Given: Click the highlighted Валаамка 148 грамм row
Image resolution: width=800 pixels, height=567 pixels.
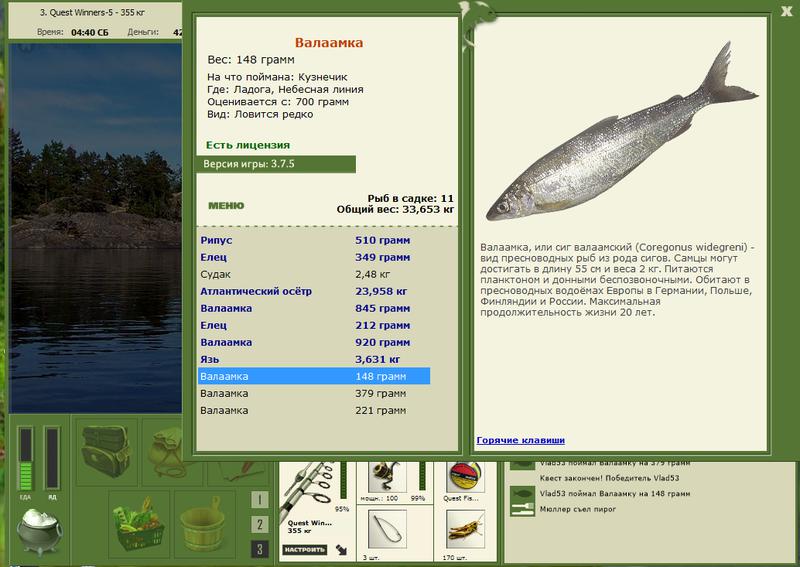Looking at the screenshot, I should pos(314,376).
